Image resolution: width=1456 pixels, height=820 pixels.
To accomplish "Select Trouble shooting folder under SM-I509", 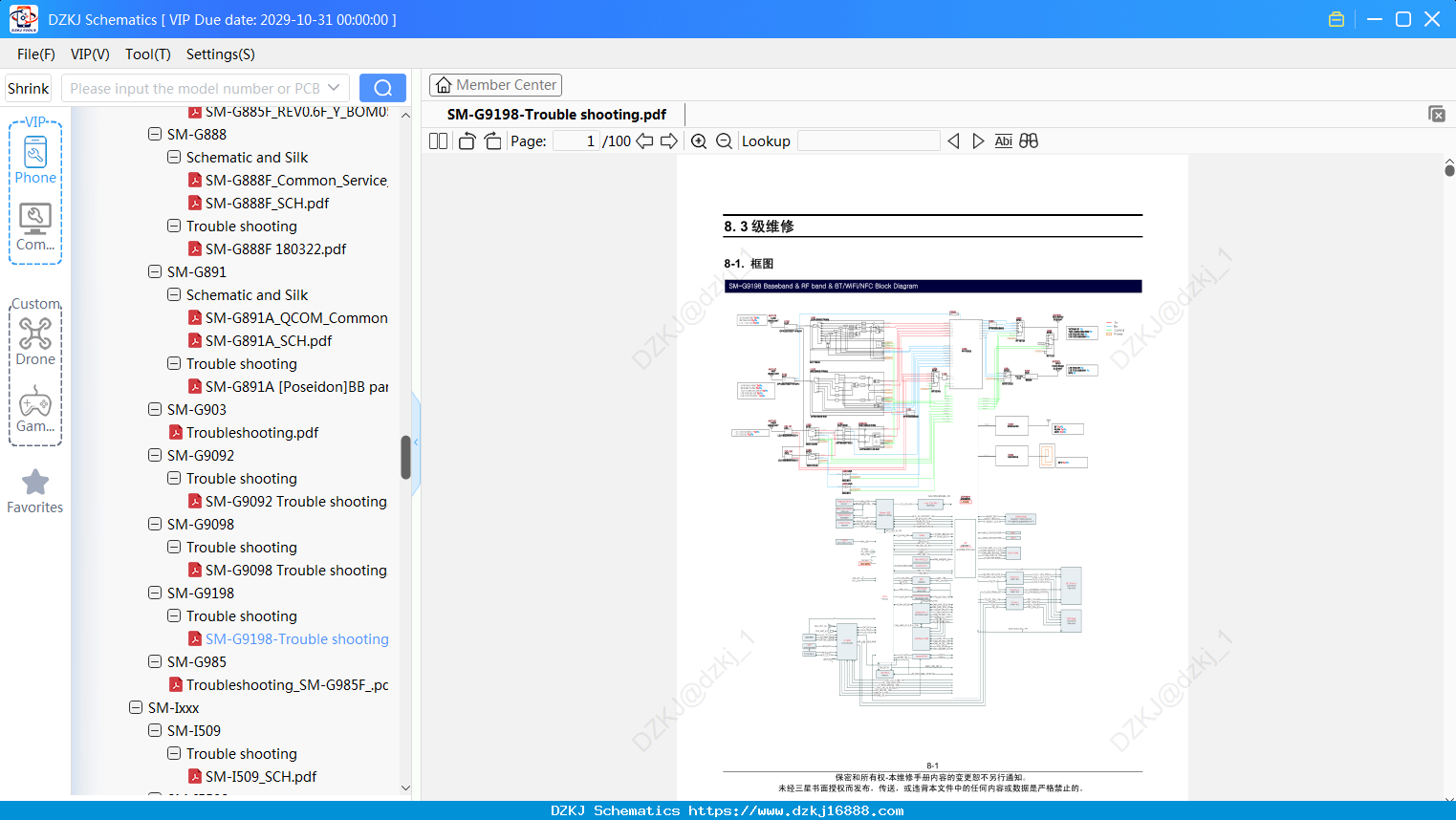I will click(x=242, y=753).
